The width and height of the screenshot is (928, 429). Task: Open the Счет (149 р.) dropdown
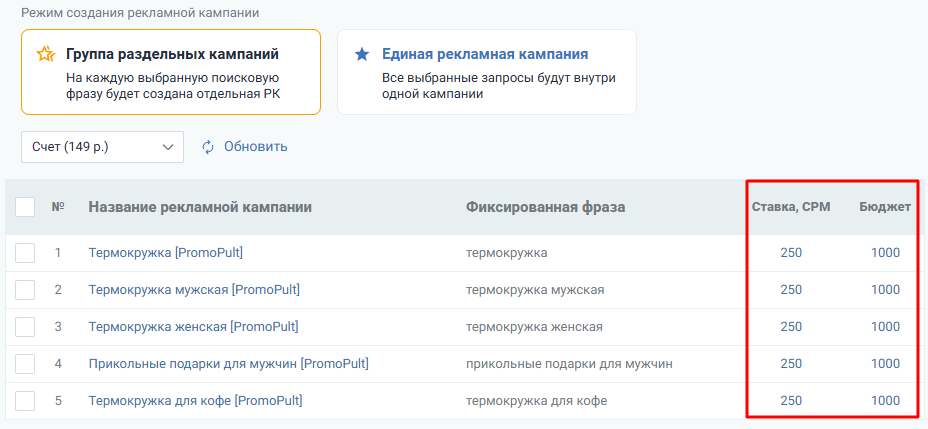coord(102,147)
